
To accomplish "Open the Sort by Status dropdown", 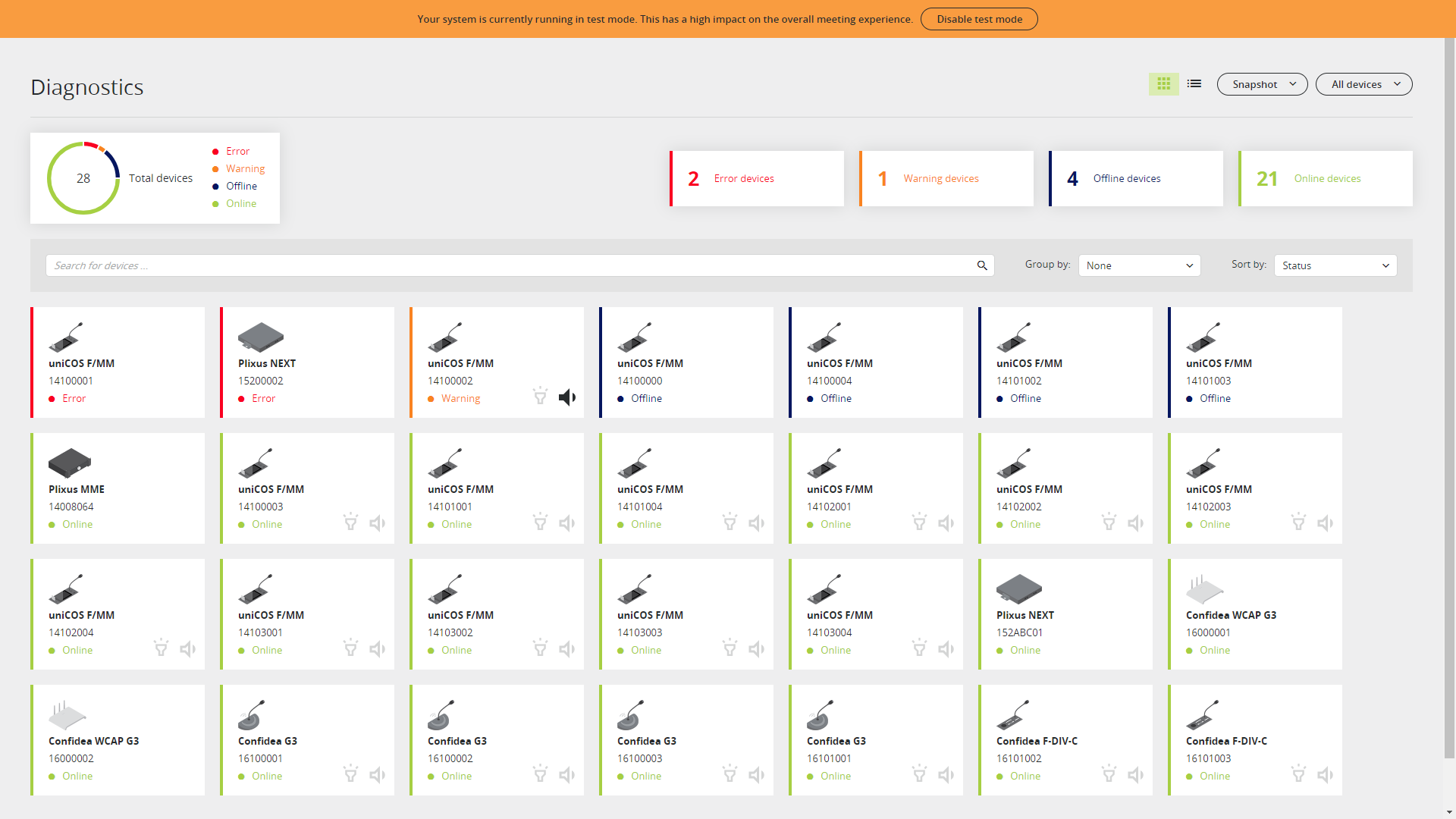I will [1335, 265].
